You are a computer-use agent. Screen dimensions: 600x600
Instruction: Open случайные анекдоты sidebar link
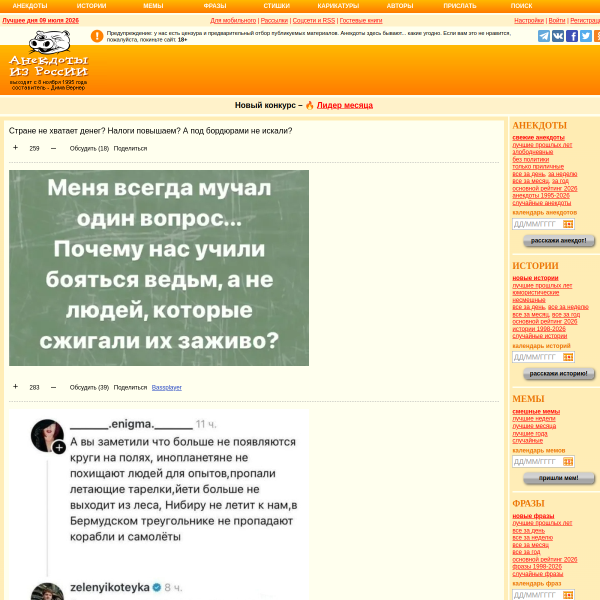541,203
